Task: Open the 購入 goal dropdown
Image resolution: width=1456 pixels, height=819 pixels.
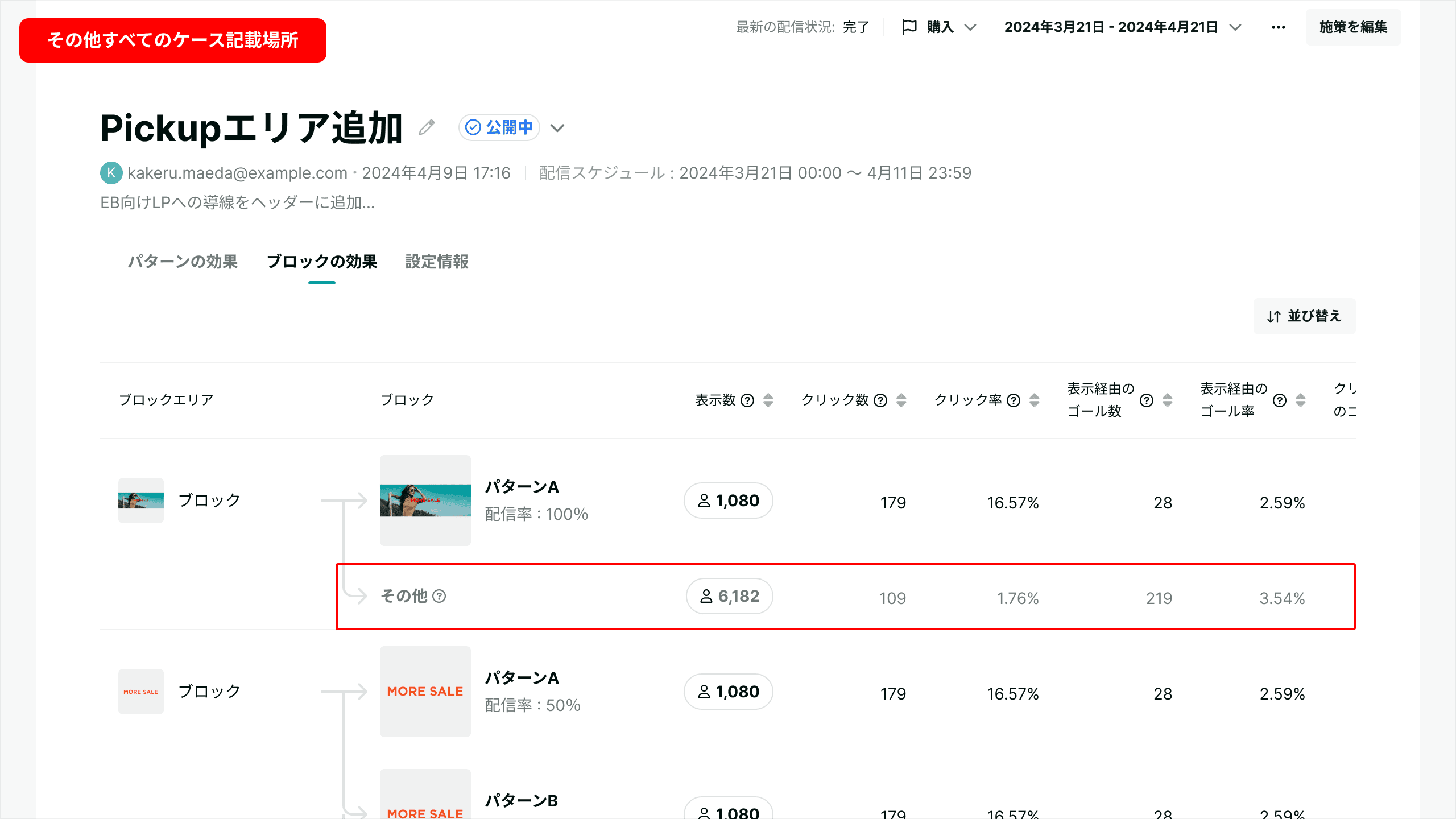Action: pos(940,27)
